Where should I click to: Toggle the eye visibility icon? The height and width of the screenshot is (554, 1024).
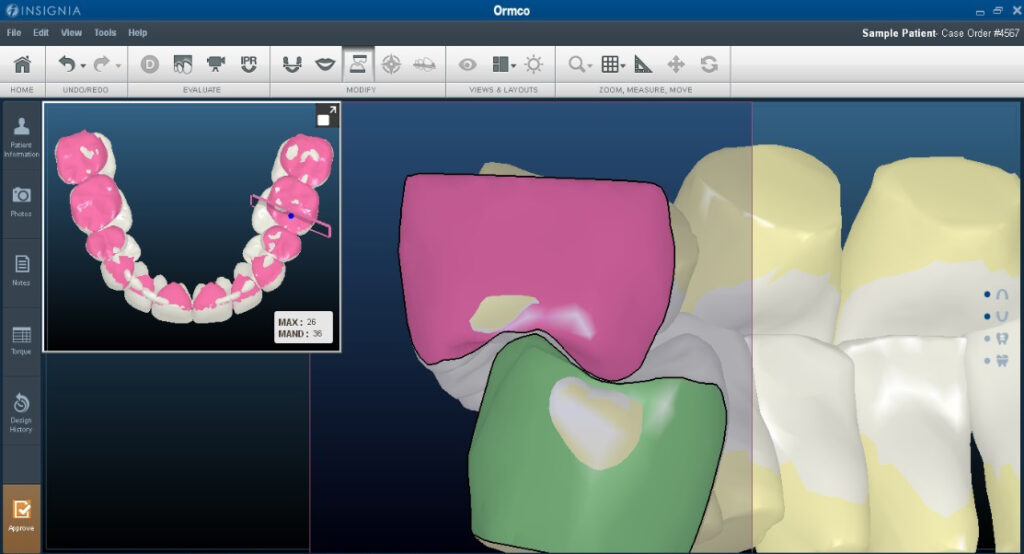click(x=467, y=65)
